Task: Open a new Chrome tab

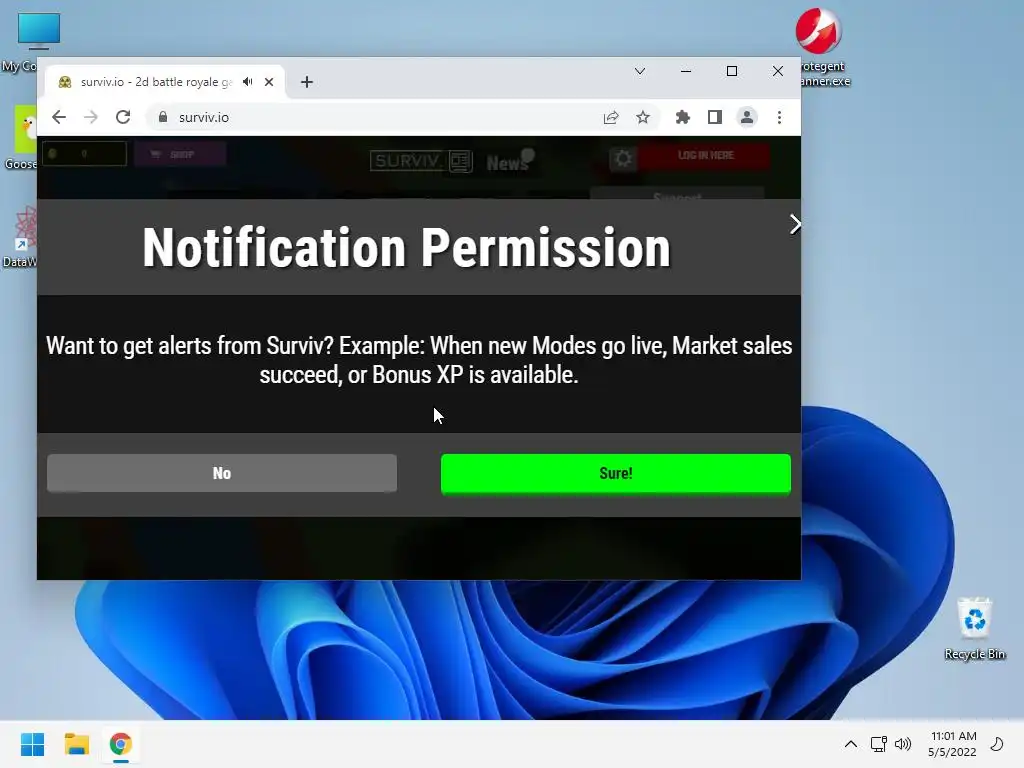Action: pyautogui.click(x=307, y=82)
